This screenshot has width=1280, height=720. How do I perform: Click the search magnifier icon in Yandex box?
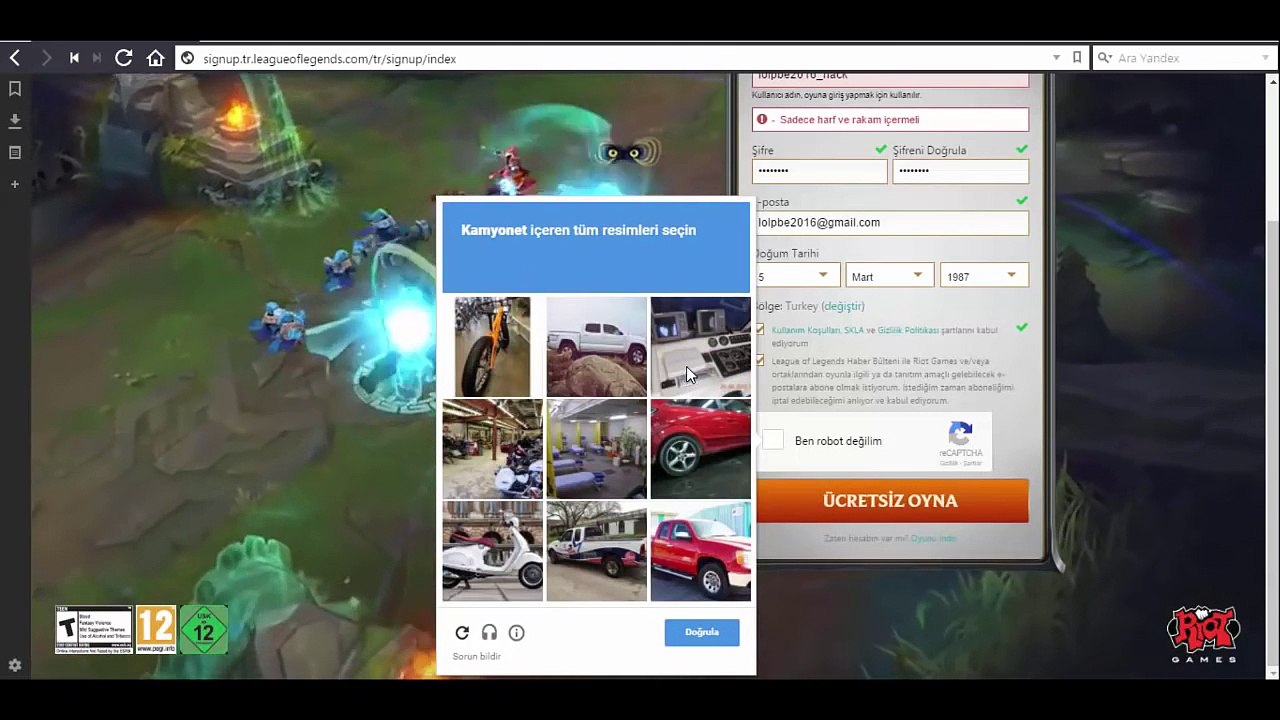1104,58
